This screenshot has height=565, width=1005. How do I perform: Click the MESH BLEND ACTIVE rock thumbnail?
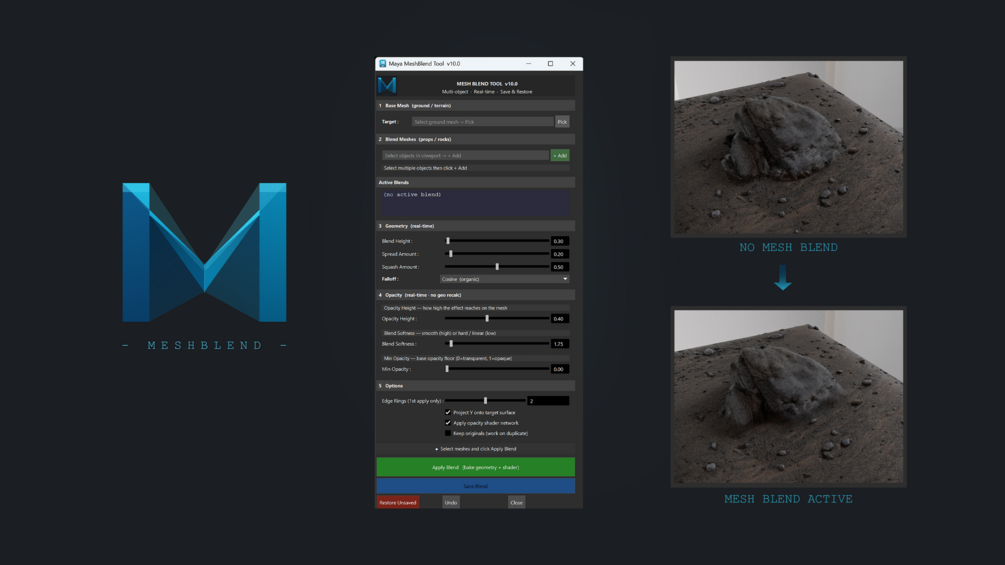coord(788,397)
